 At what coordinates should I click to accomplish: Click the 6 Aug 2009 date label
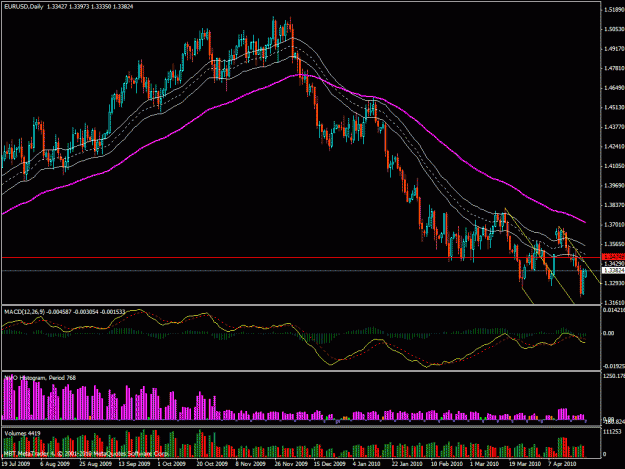click(x=55, y=464)
